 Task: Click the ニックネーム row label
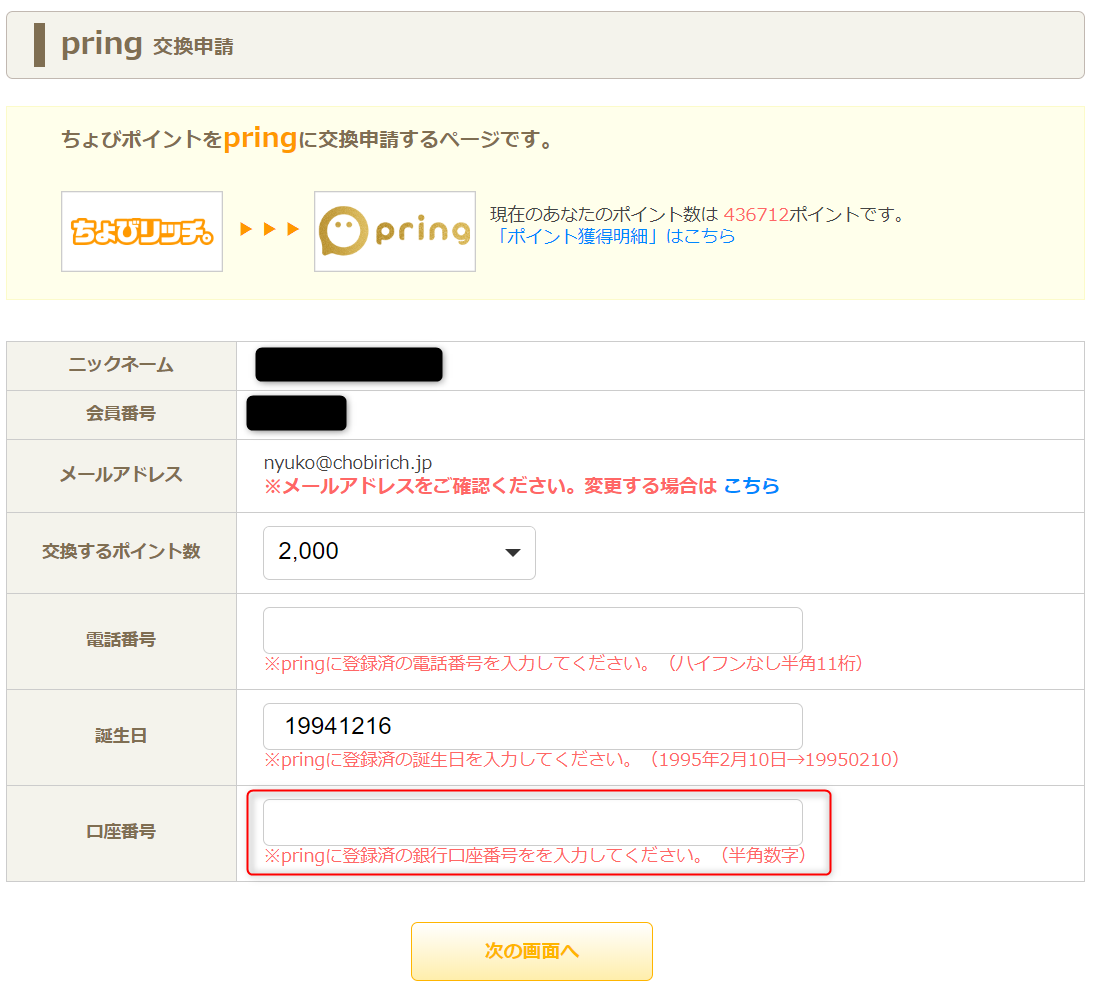point(121,364)
